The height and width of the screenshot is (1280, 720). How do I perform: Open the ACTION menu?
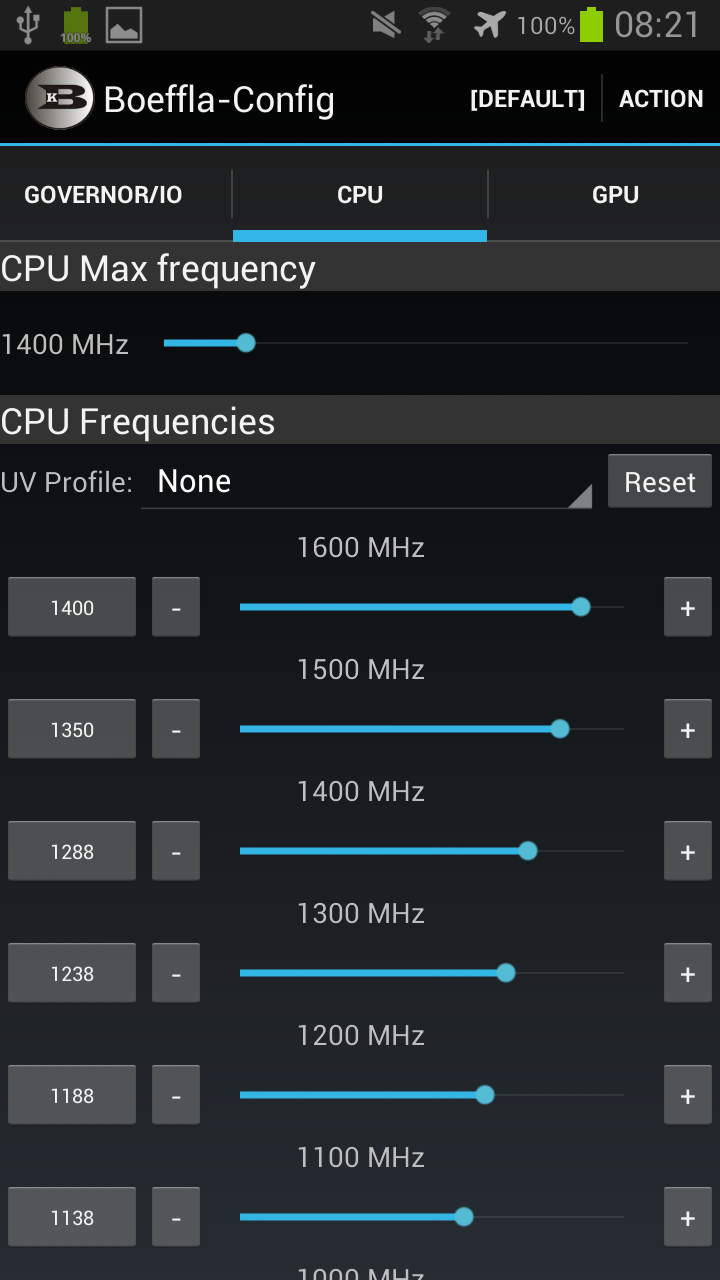click(661, 99)
